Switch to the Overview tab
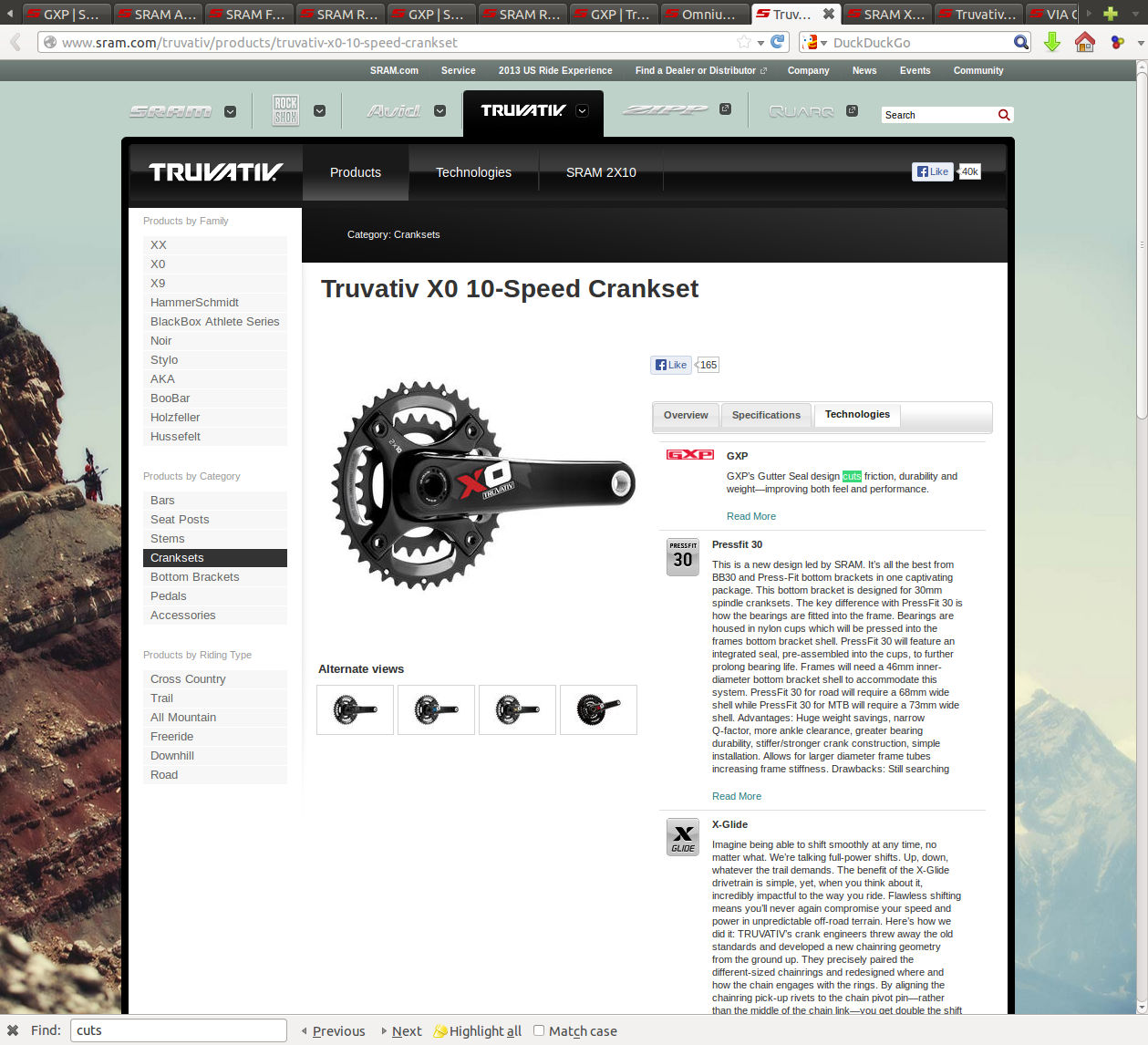The height and width of the screenshot is (1045, 1148). (x=686, y=415)
